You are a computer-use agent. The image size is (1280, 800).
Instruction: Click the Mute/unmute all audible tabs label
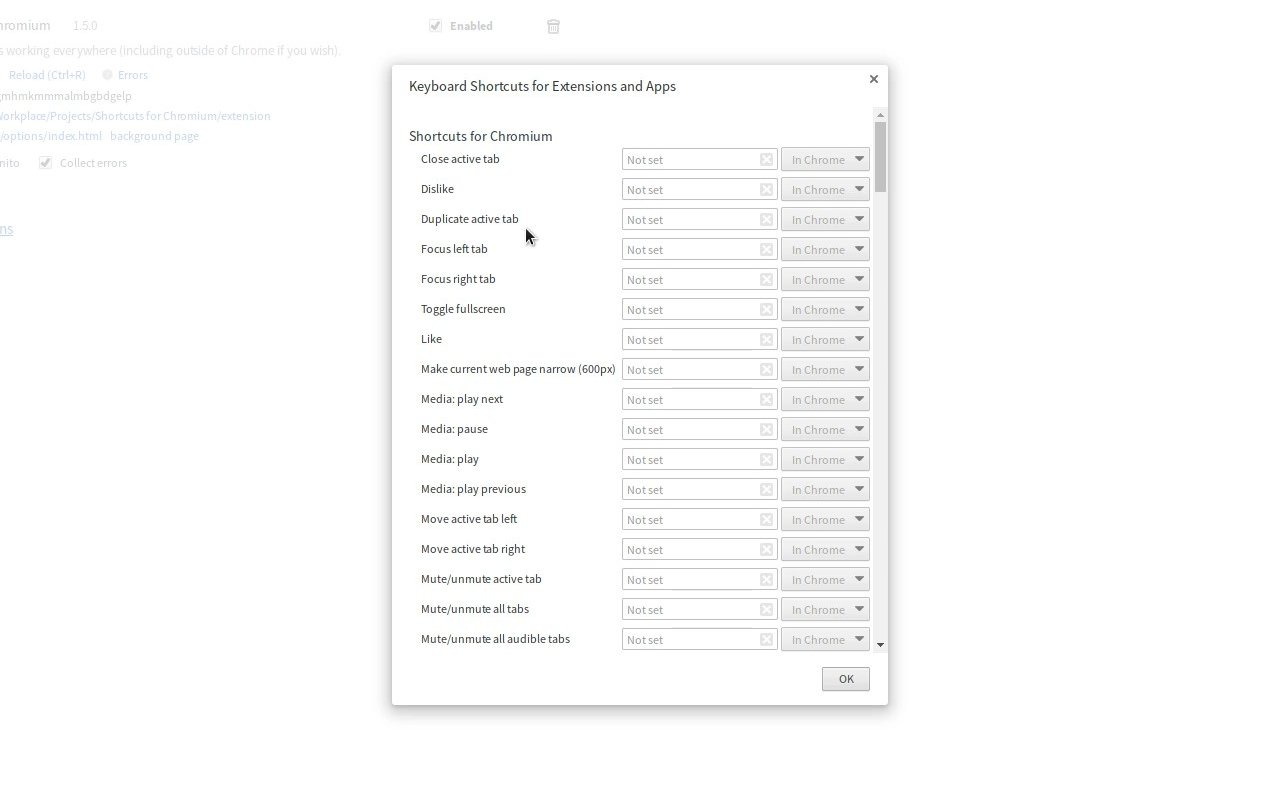(495, 639)
